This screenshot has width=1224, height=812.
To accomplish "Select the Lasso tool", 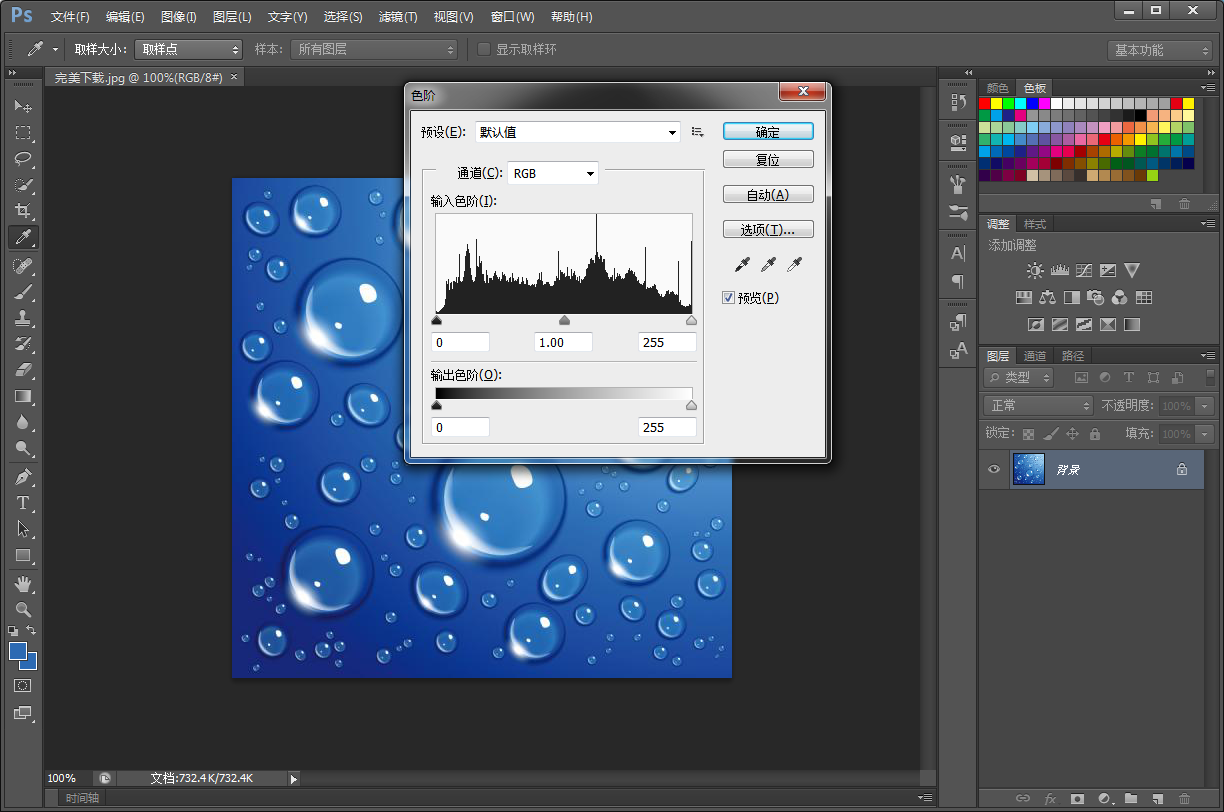I will (x=22, y=159).
